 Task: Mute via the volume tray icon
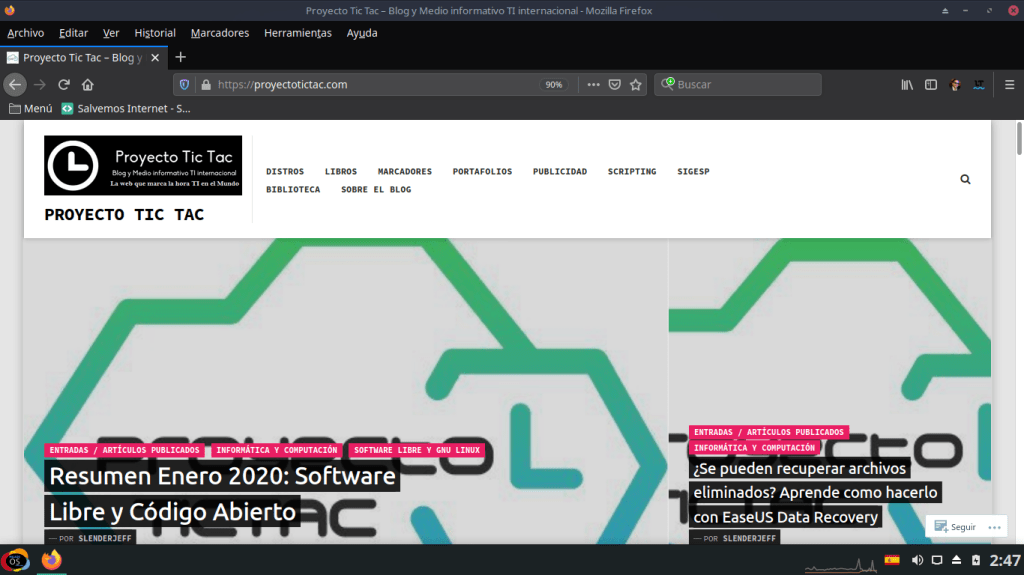[x=917, y=560]
